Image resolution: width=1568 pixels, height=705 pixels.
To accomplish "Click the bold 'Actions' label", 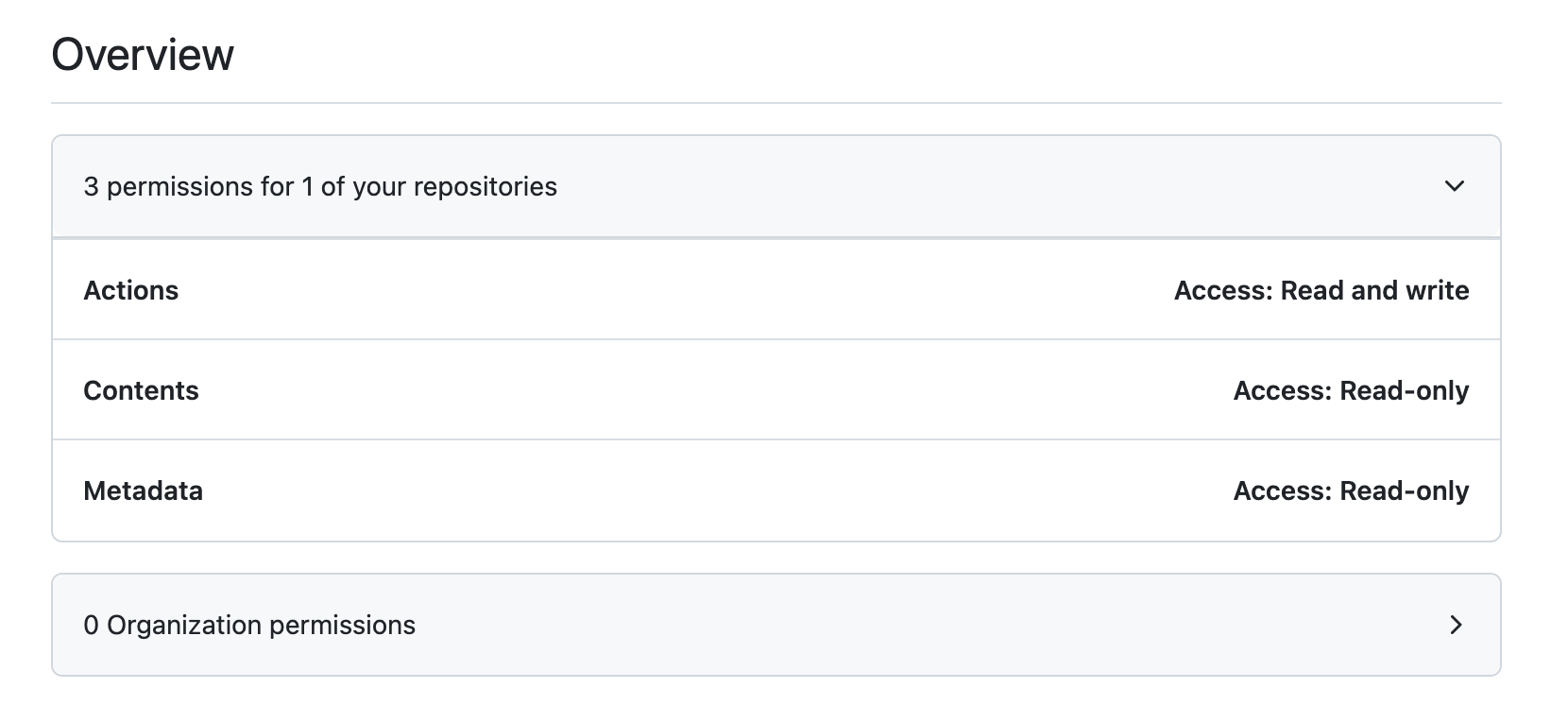I will (131, 290).
